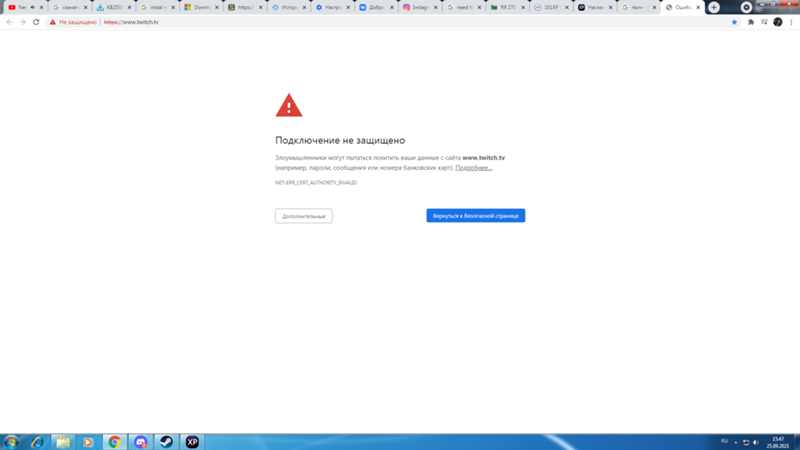
Task: Click the red warning triangle on error page
Action: pos(289,105)
